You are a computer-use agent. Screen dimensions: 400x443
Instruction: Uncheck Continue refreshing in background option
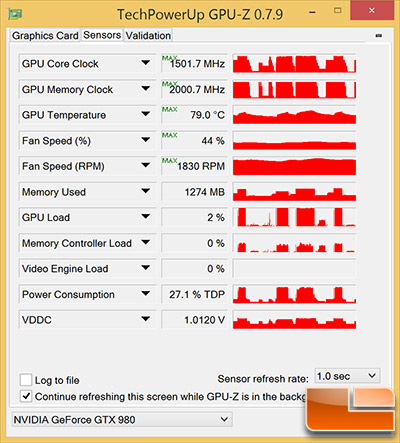(x=26, y=396)
